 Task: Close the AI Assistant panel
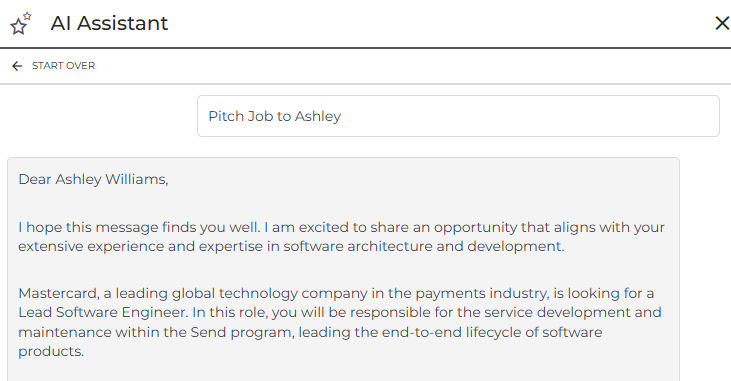coord(722,23)
